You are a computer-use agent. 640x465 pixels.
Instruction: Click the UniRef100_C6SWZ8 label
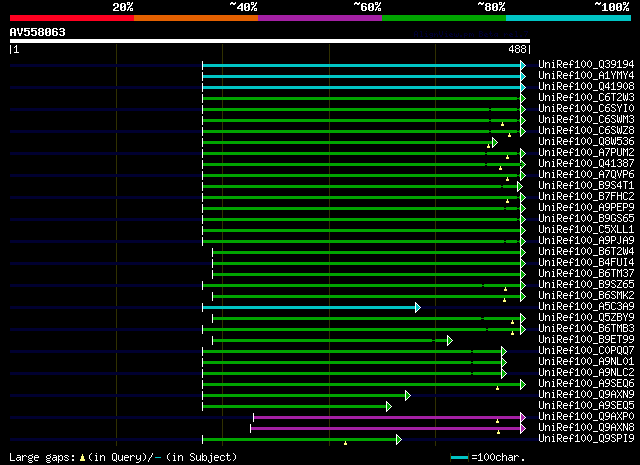[586, 131]
